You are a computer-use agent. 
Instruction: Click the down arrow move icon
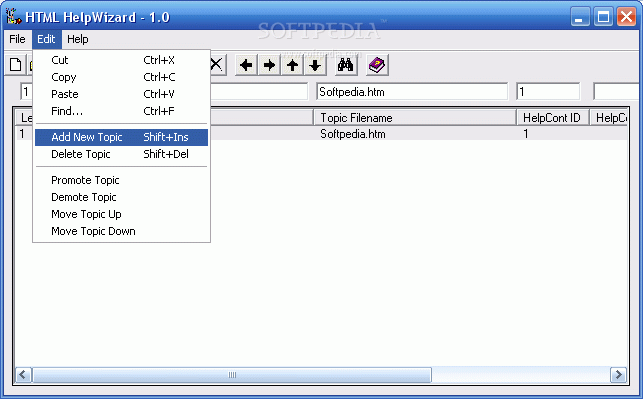[x=315, y=65]
